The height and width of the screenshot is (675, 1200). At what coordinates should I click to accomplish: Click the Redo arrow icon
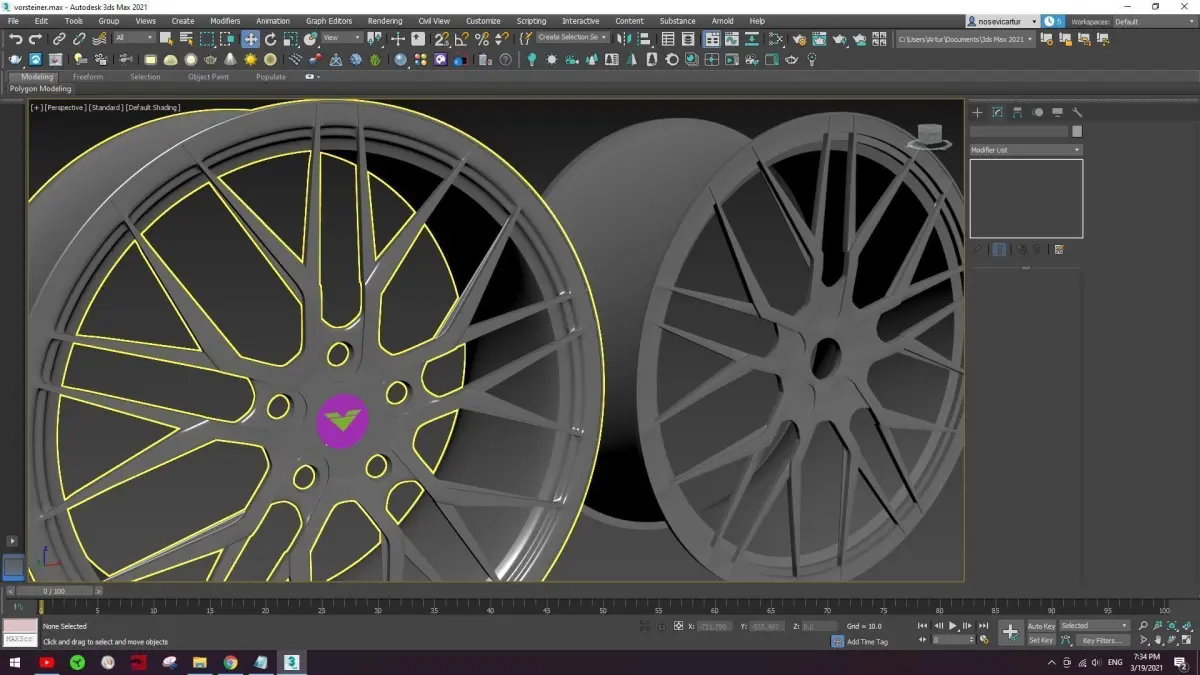pos(36,38)
